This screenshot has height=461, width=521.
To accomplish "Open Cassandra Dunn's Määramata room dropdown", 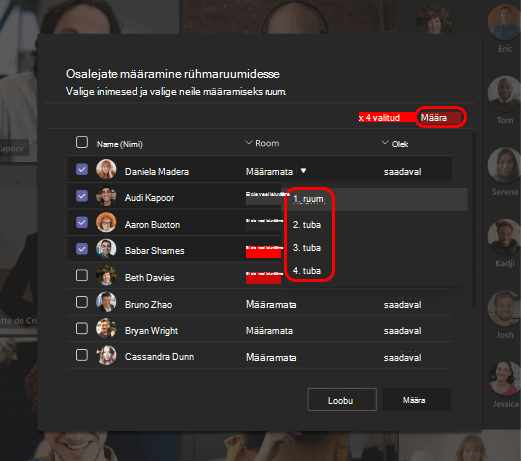I will point(271,358).
